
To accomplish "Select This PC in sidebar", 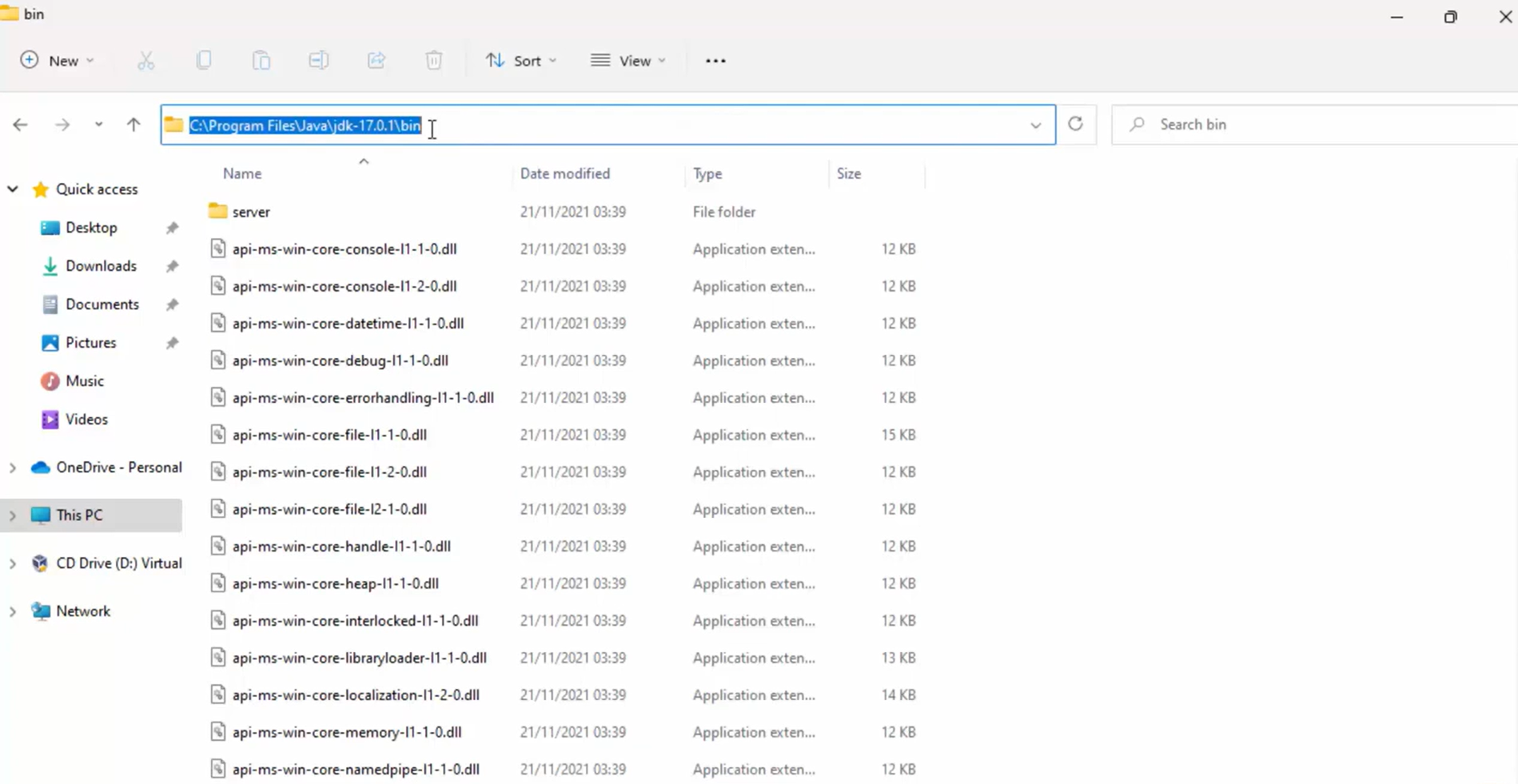I will (79, 515).
